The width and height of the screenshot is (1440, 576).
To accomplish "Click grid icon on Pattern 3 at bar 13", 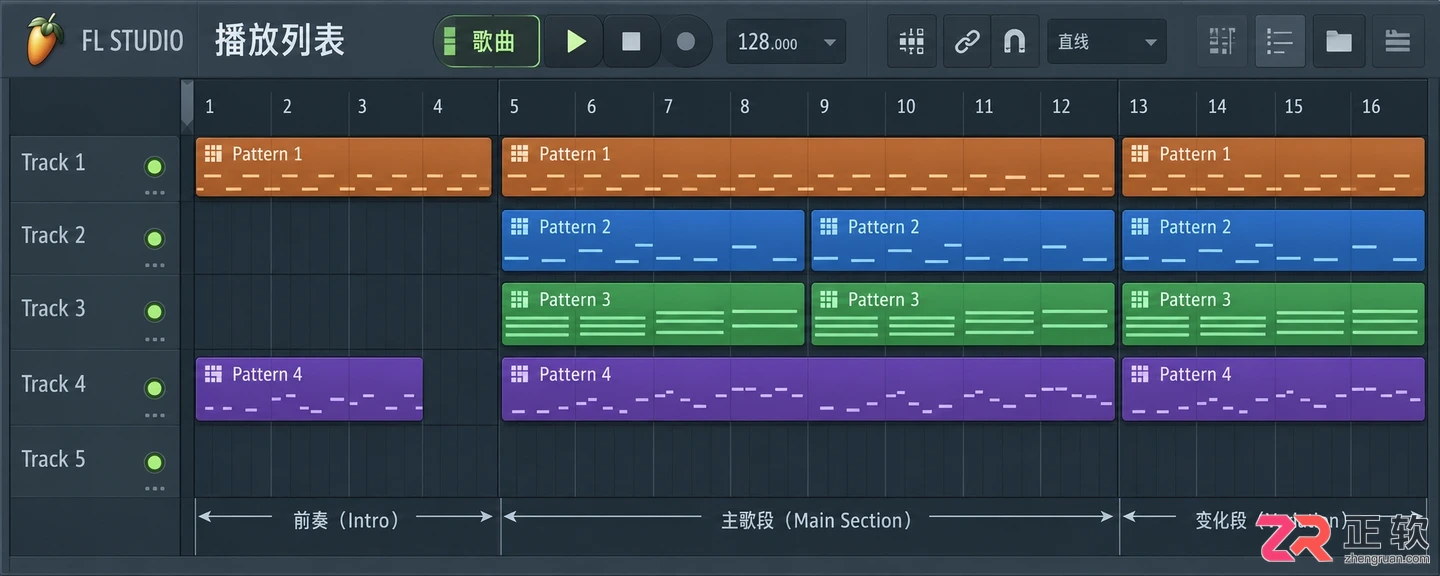I will 1139,299.
